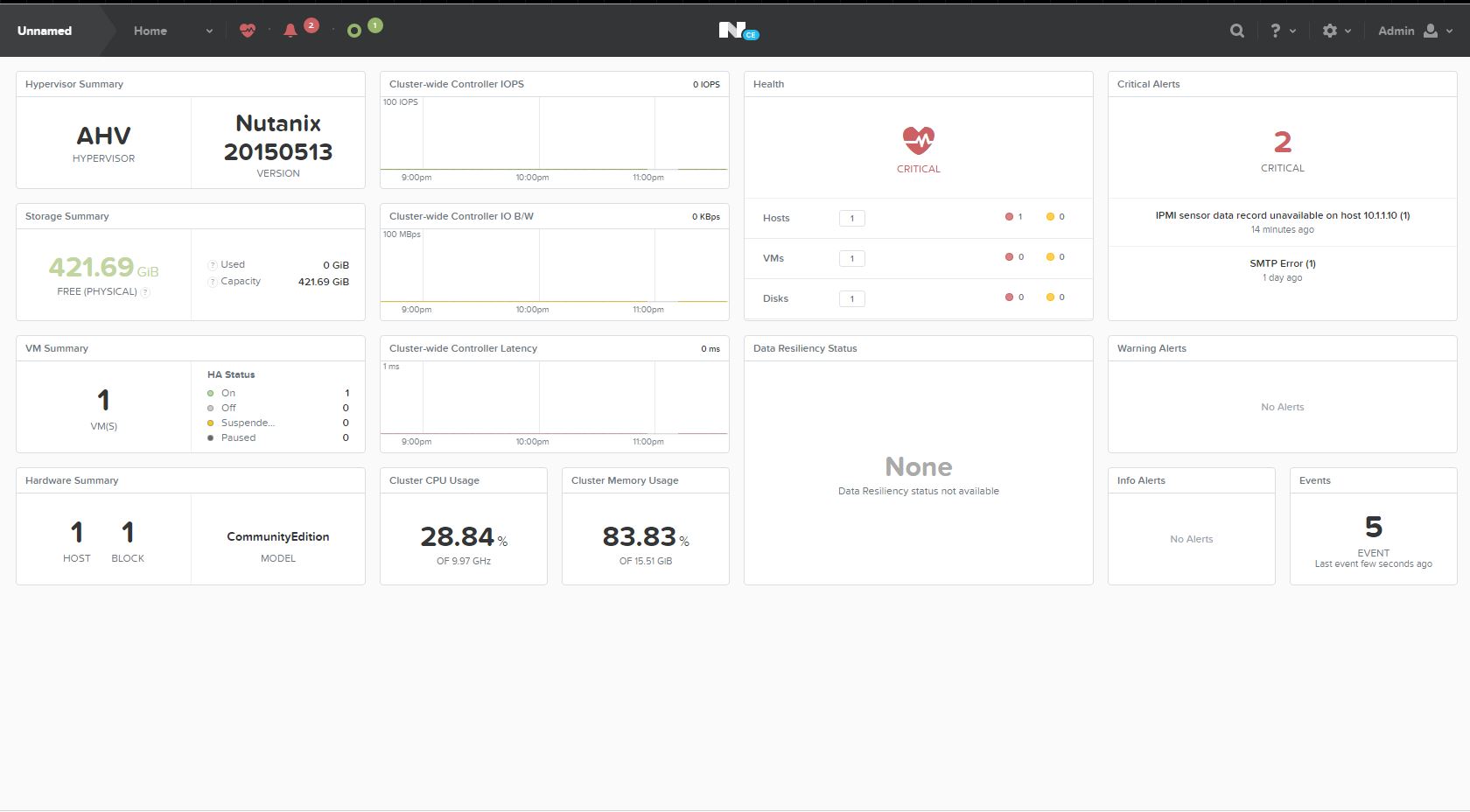Click the Free (Physical) help icon
The image size is (1470, 812).
pos(145,291)
